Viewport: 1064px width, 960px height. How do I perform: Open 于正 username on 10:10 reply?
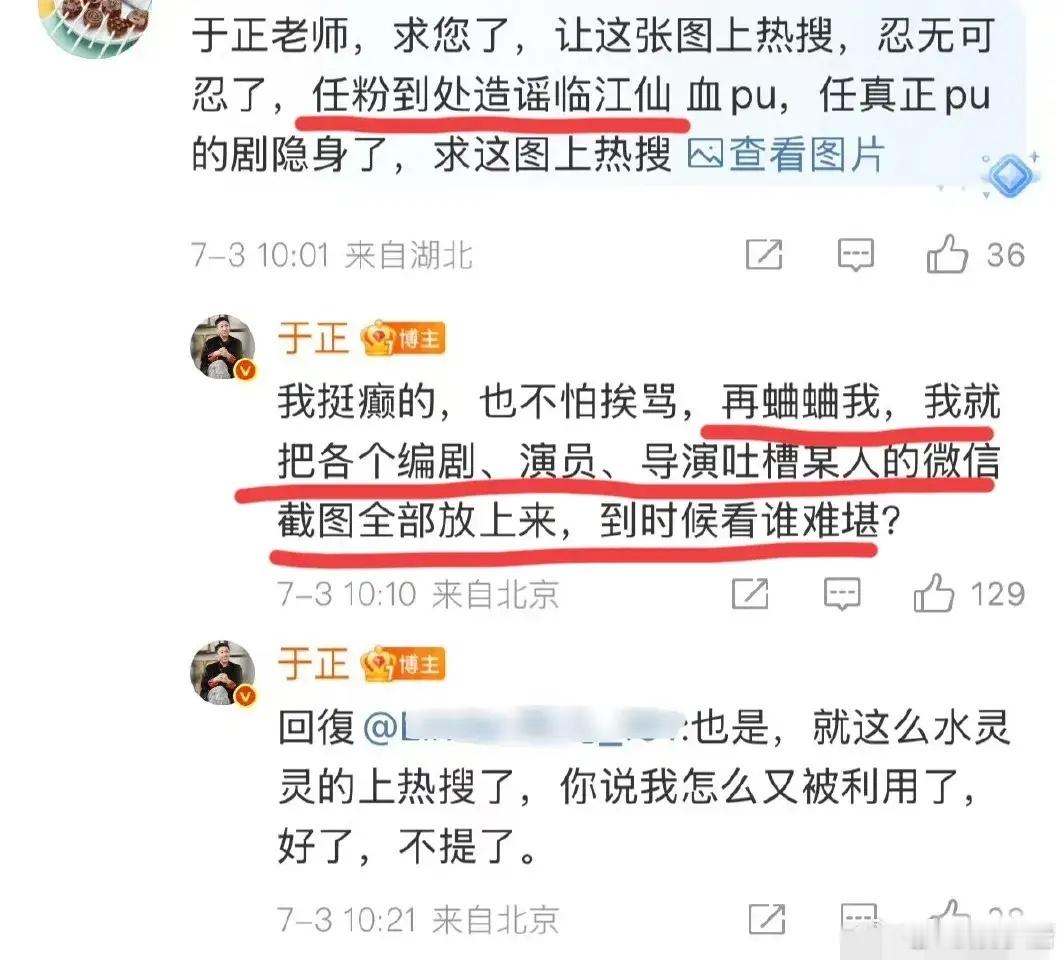(313, 337)
